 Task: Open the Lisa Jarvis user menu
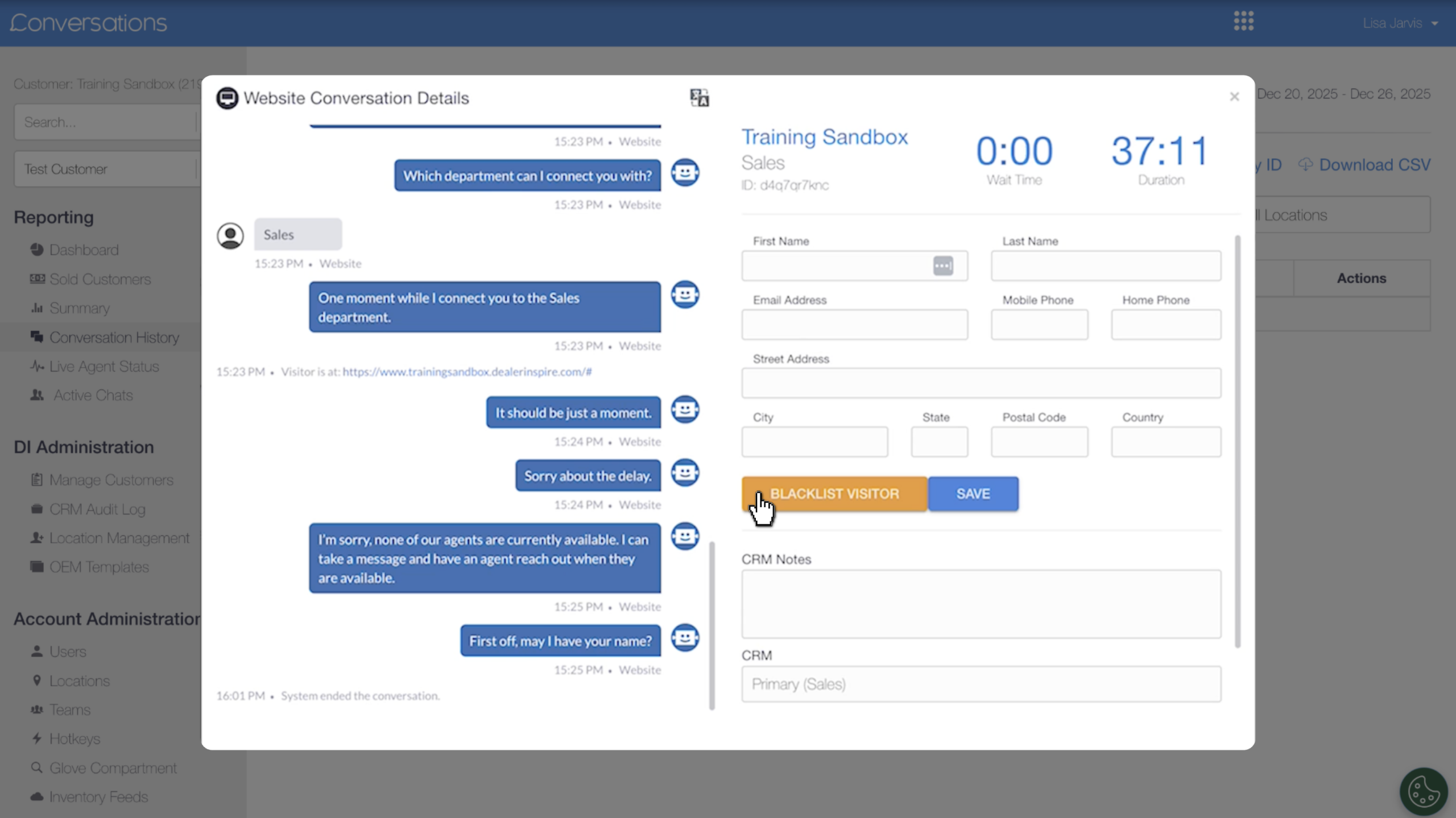[1400, 23]
